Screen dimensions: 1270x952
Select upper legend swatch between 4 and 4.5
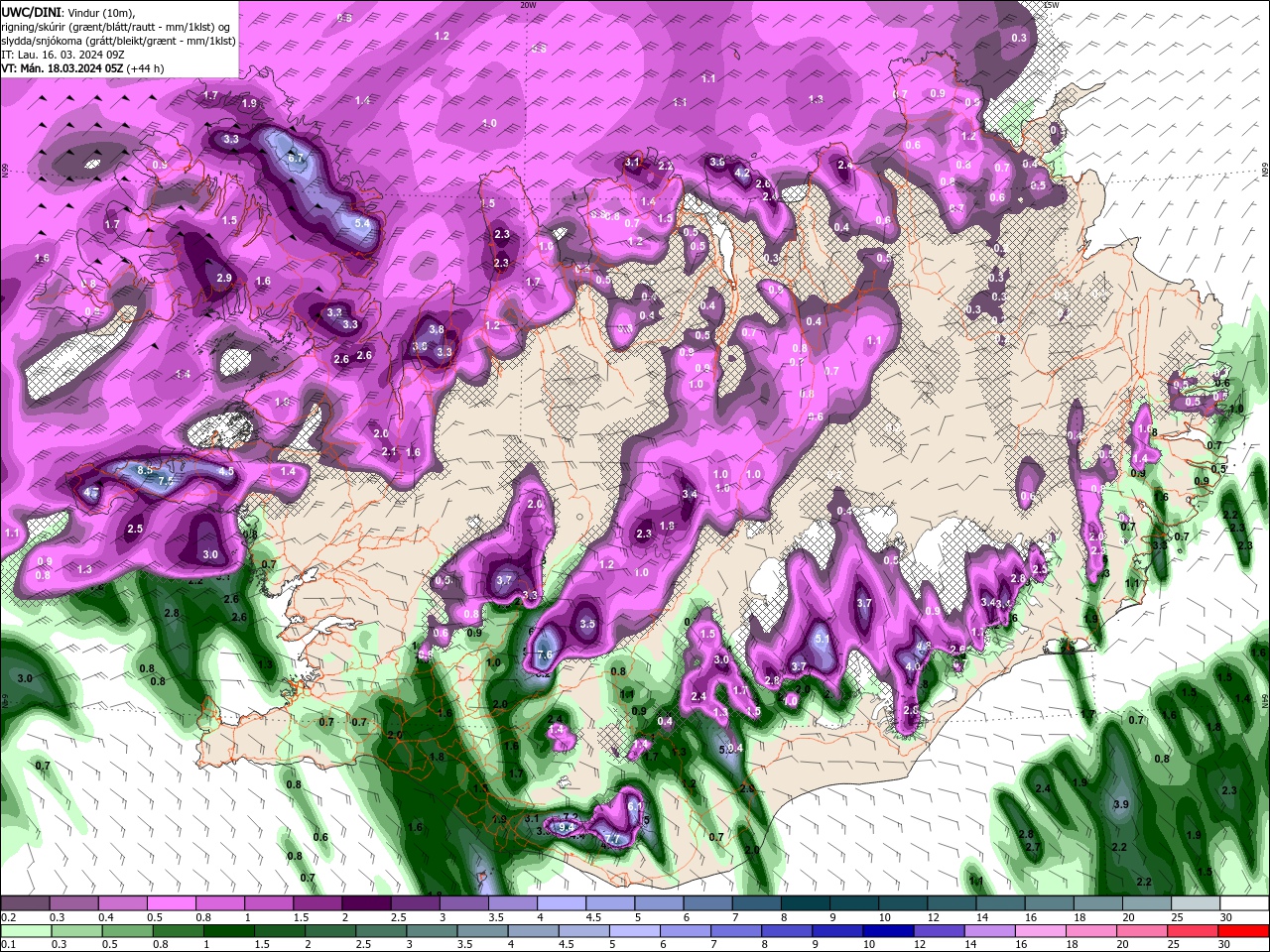tap(562, 903)
